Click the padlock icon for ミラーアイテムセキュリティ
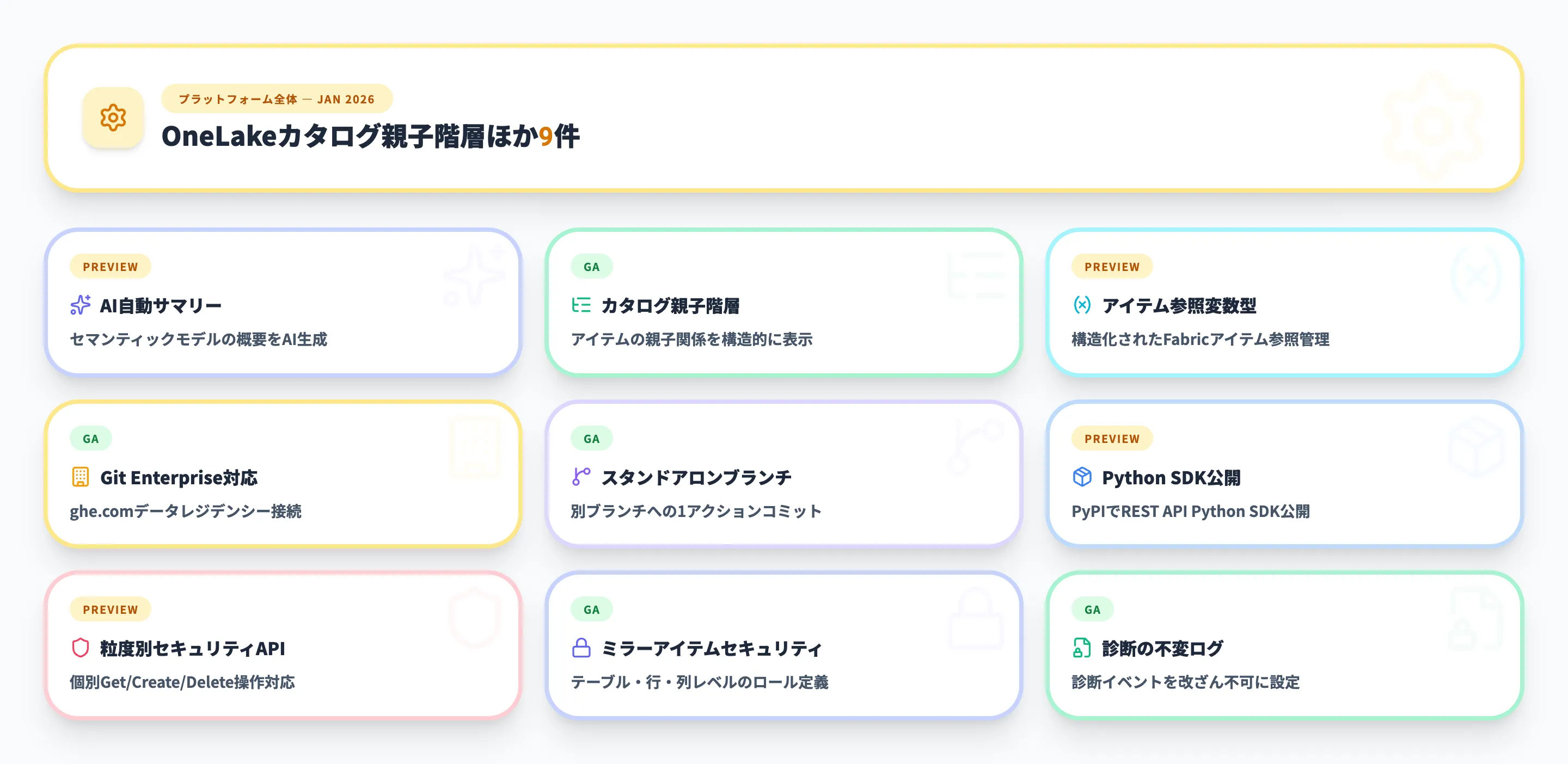 tap(581, 649)
